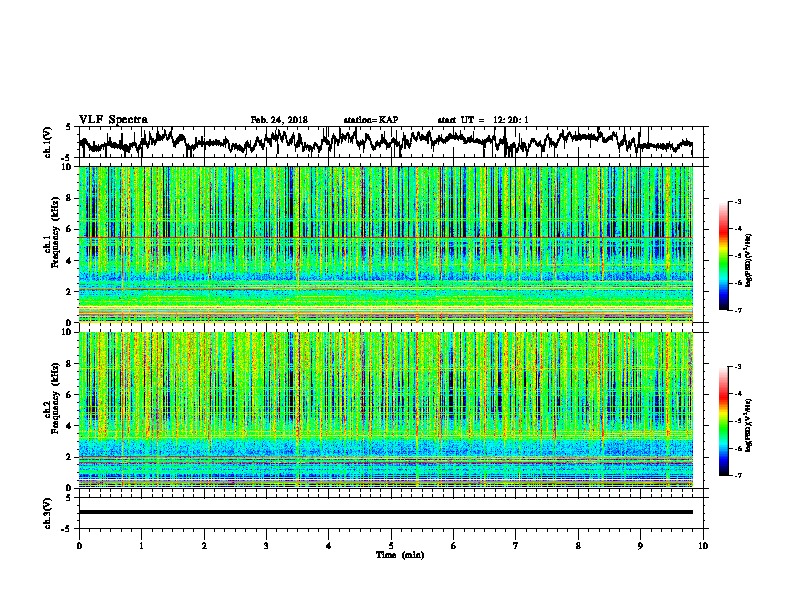Click the "Time (min)" axis title

pyautogui.click(x=400, y=555)
